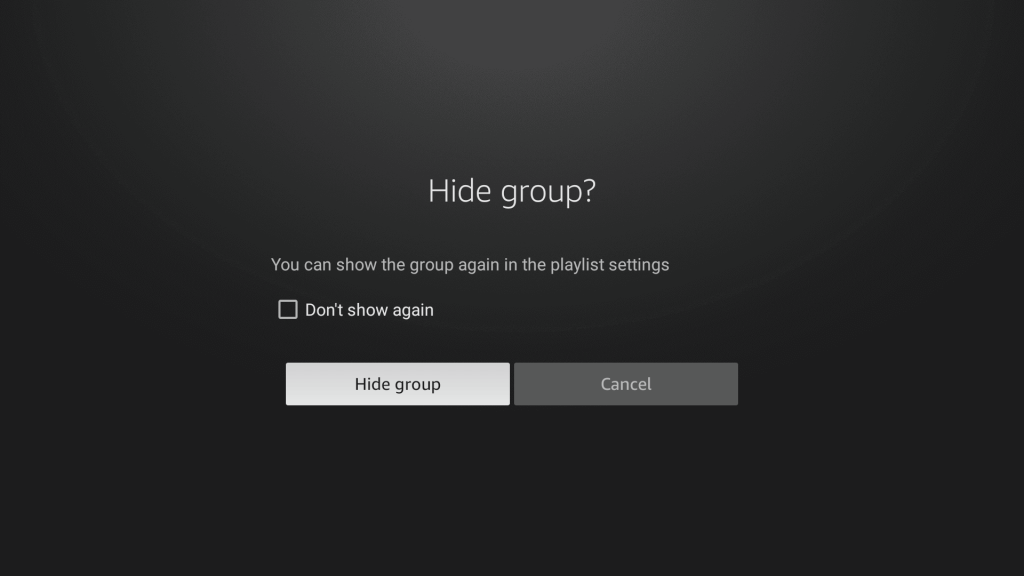Cancel the hide group dialog
Viewport: 1024px width, 576px height.
625,384
